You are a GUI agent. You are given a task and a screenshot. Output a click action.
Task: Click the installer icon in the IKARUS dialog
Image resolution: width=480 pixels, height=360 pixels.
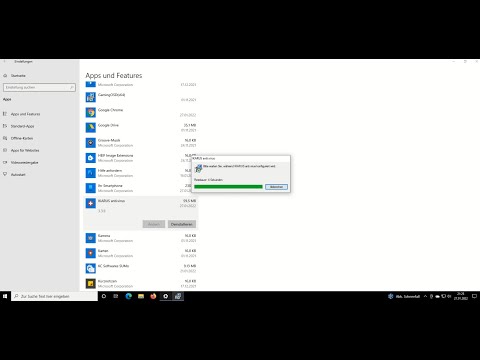[198, 168]
